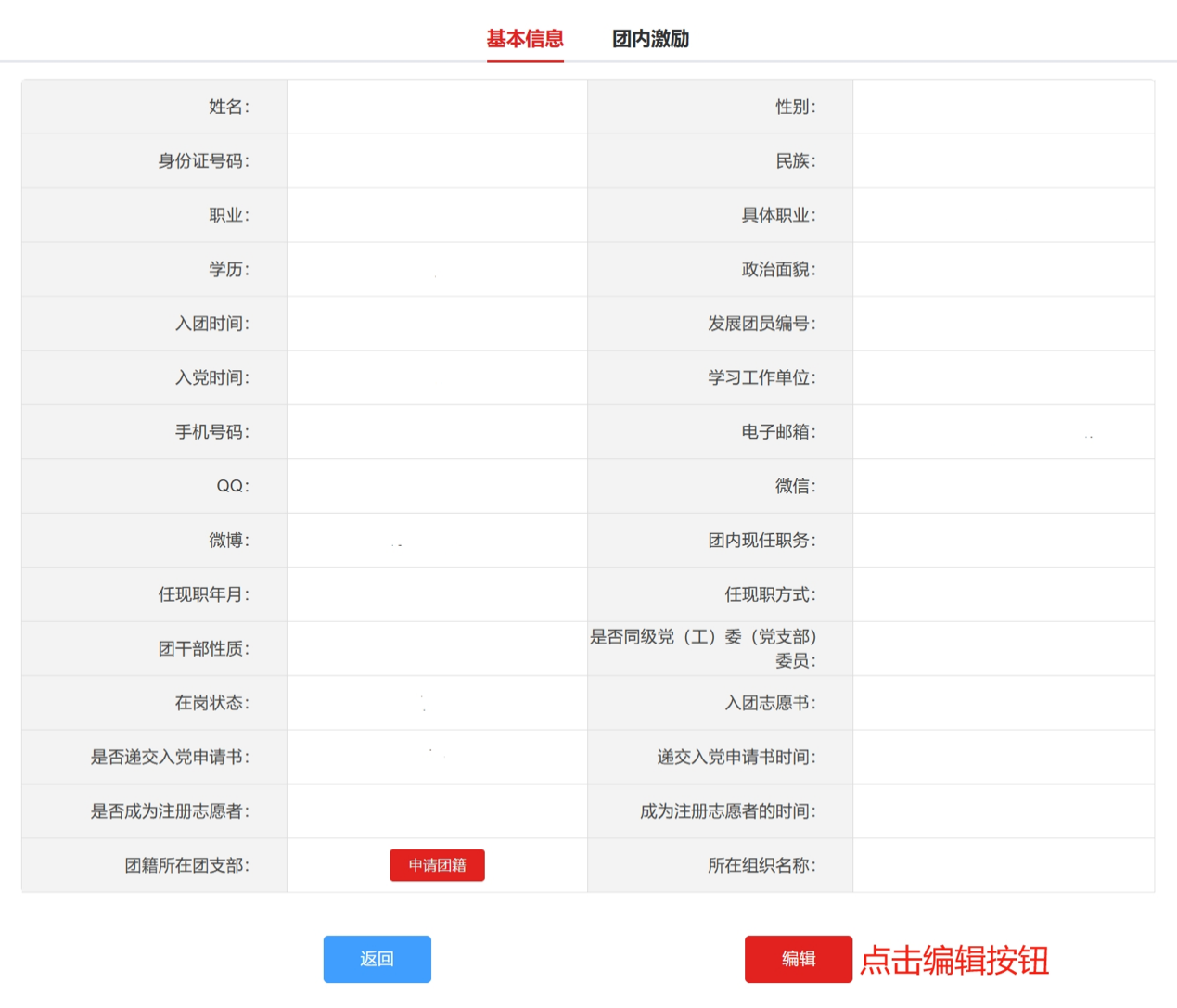Viewport: 1177px width, 1008px height.
Task: Click the red 编辑 button
Action: [798, 959]
